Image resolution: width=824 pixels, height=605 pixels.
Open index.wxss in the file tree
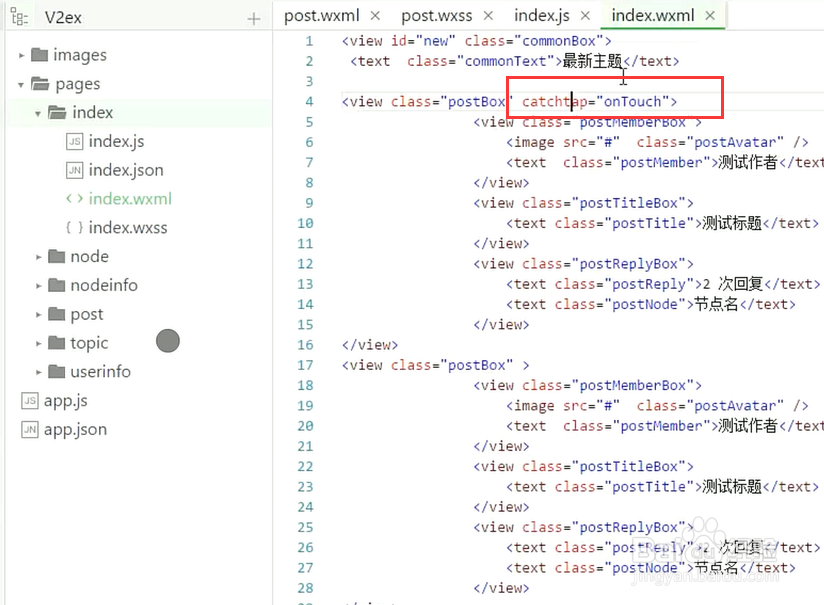128,228
